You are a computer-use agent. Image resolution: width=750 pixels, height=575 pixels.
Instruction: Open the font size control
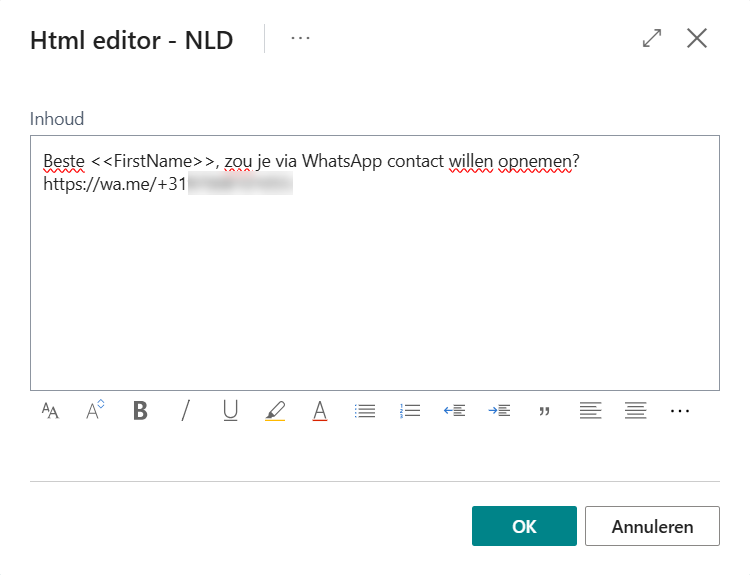tap(95, 411)
